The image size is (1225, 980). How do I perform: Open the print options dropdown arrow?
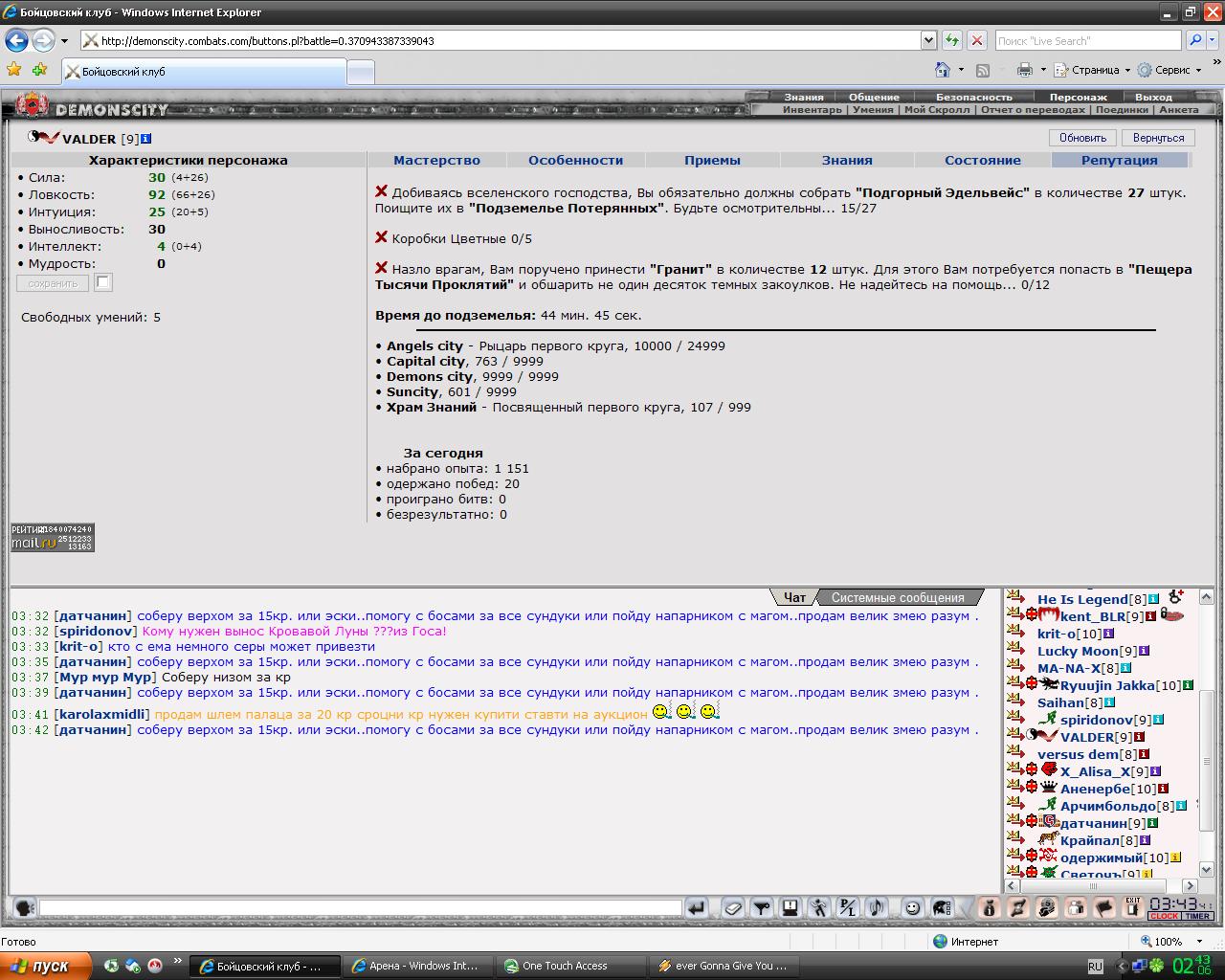coord(1043,70)
